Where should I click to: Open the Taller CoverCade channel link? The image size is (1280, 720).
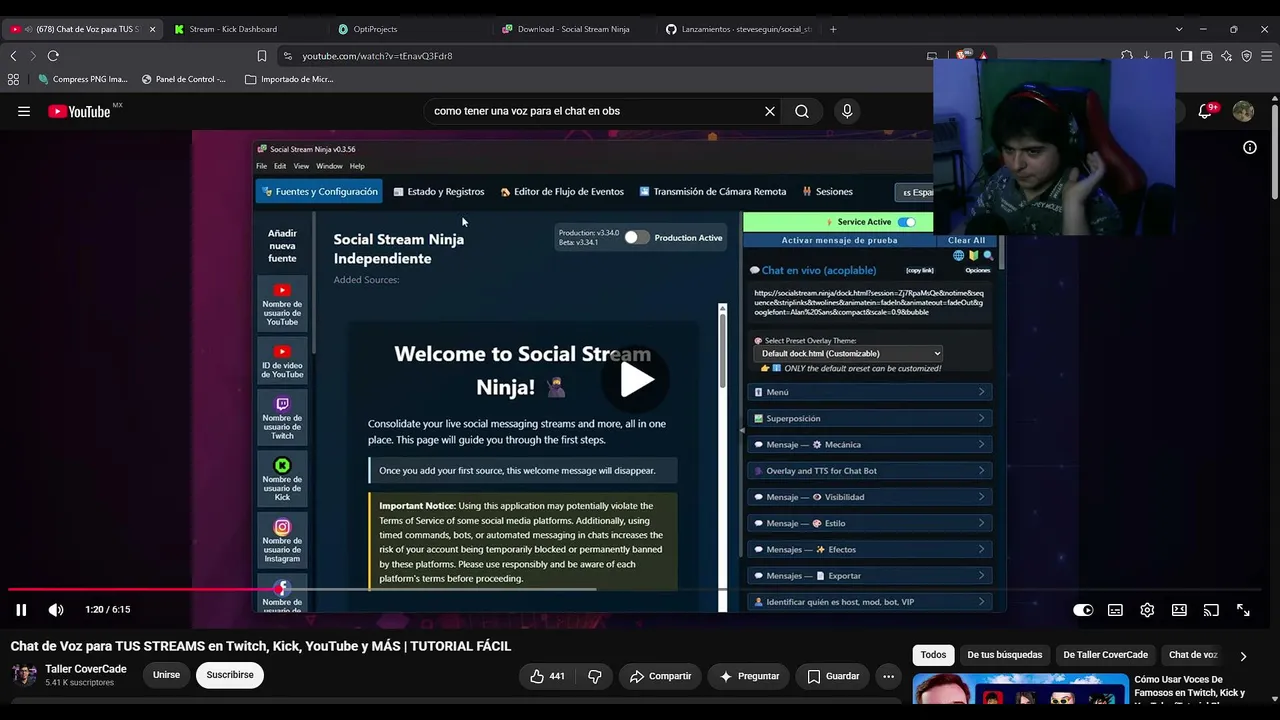[x=86, y=669]
